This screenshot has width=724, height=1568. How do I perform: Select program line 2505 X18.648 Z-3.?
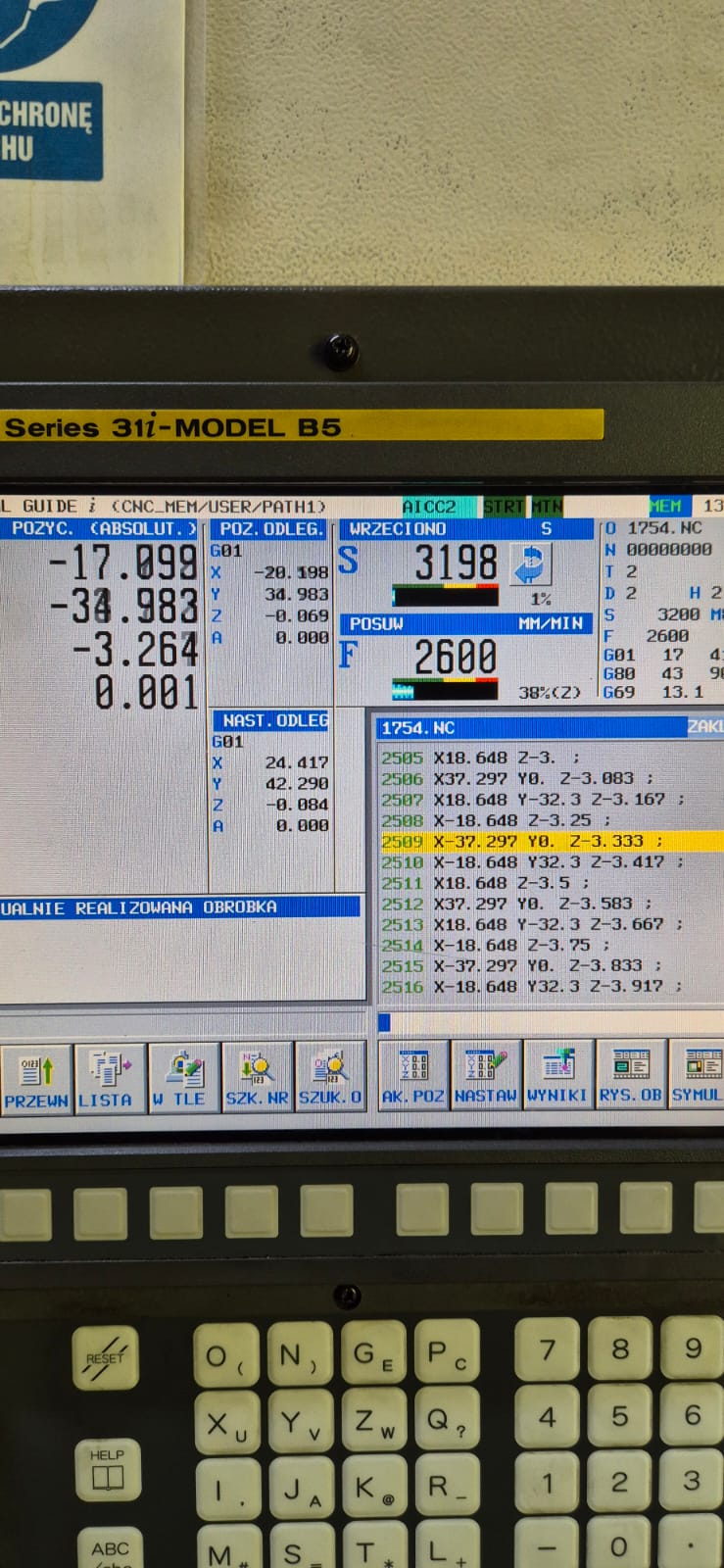[x=480, y=758]
